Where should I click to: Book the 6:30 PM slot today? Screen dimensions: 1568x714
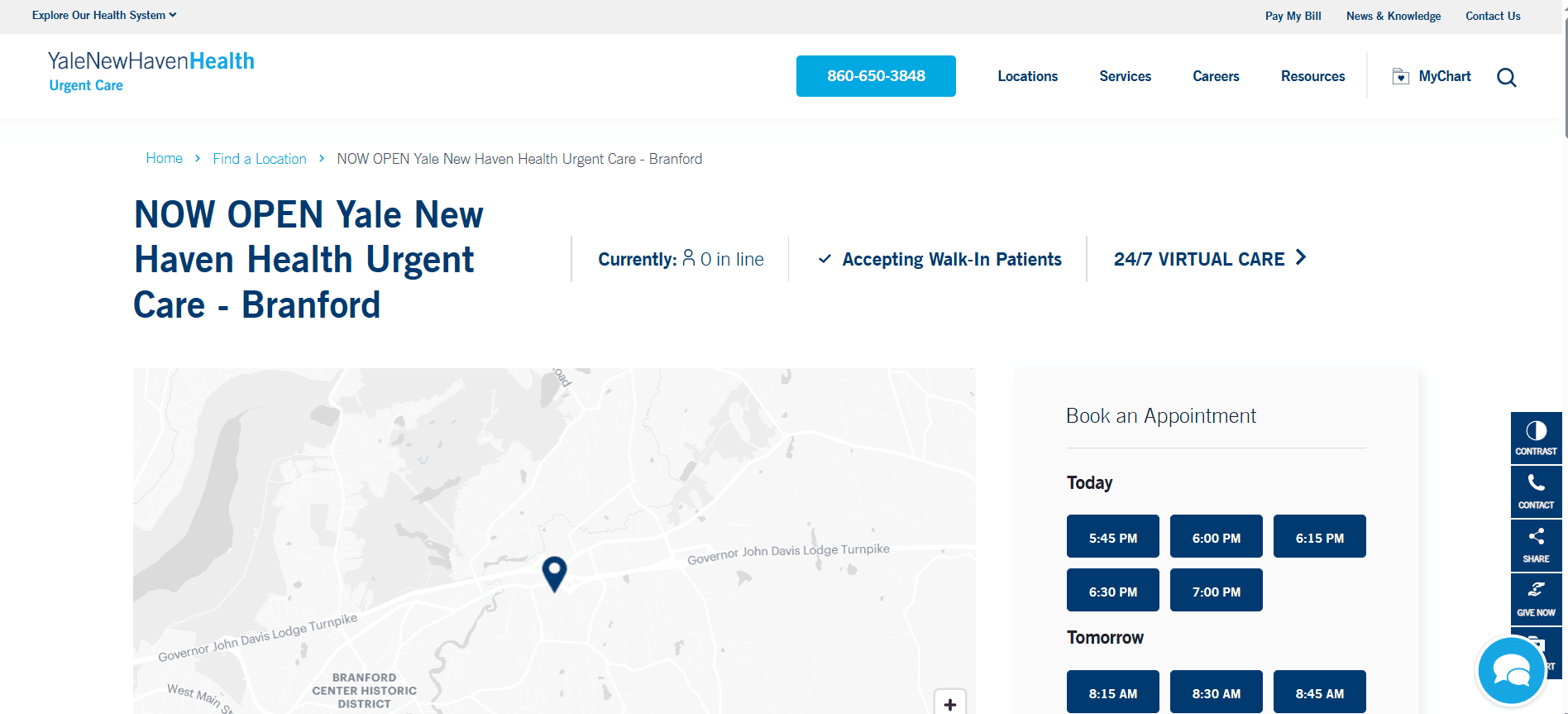click(x=1113, y=590)
